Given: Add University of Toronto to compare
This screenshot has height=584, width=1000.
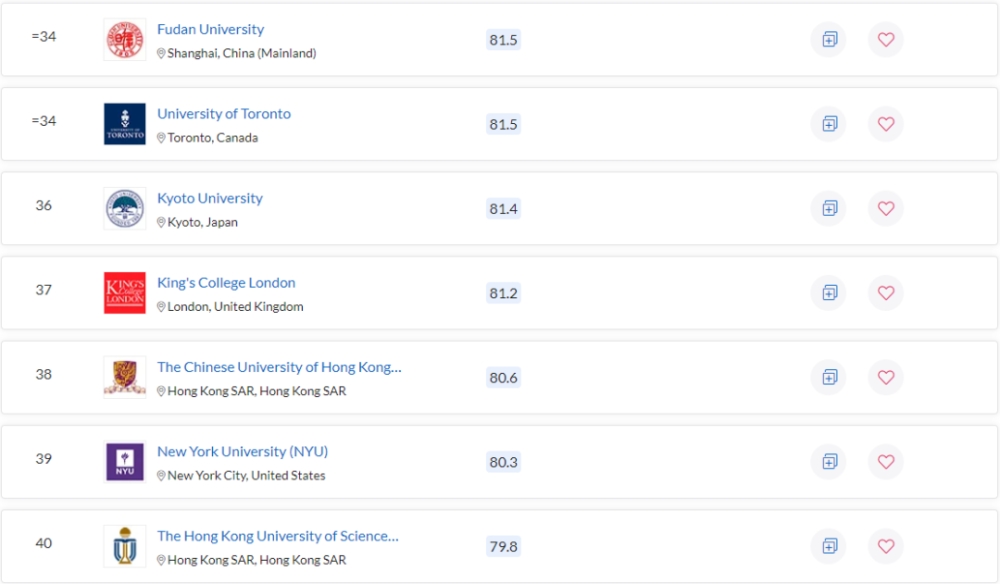Looking at the screenshot, I should (x=829, y=124).
